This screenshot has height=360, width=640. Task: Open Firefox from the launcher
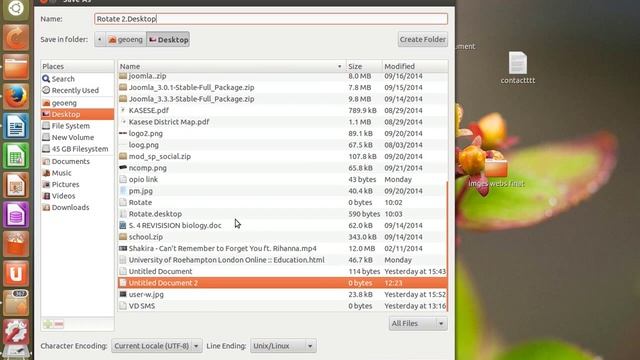[x=16, y=97]
